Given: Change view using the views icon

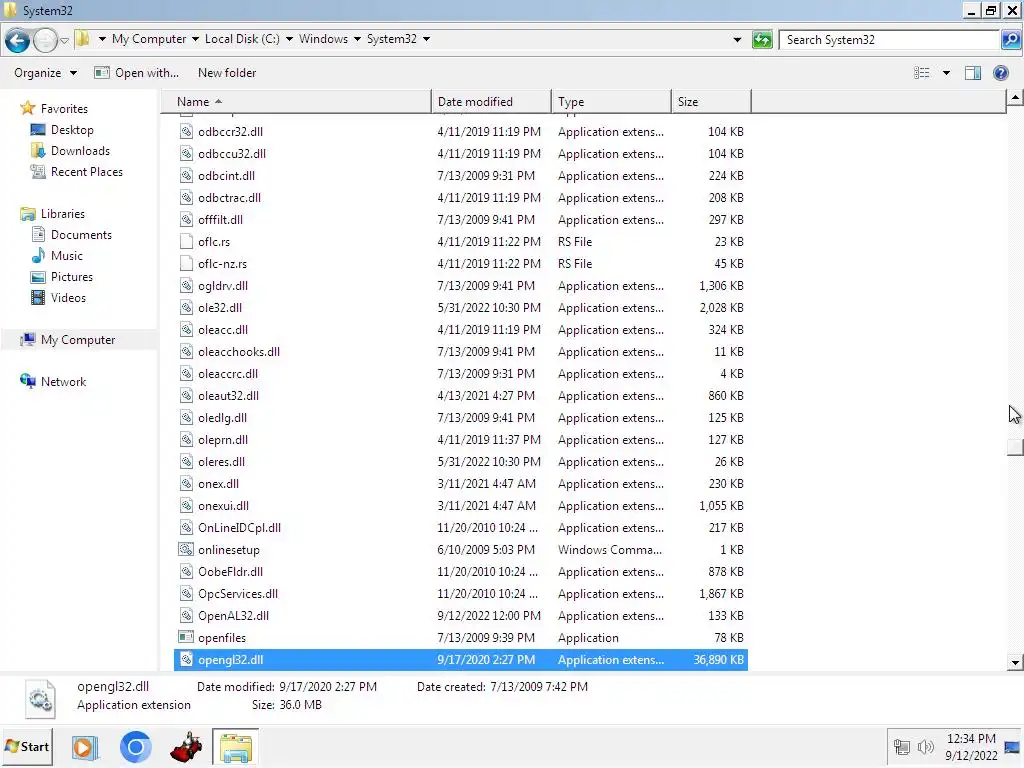Looking at the screenshot, I should click(x=921, y=73).
